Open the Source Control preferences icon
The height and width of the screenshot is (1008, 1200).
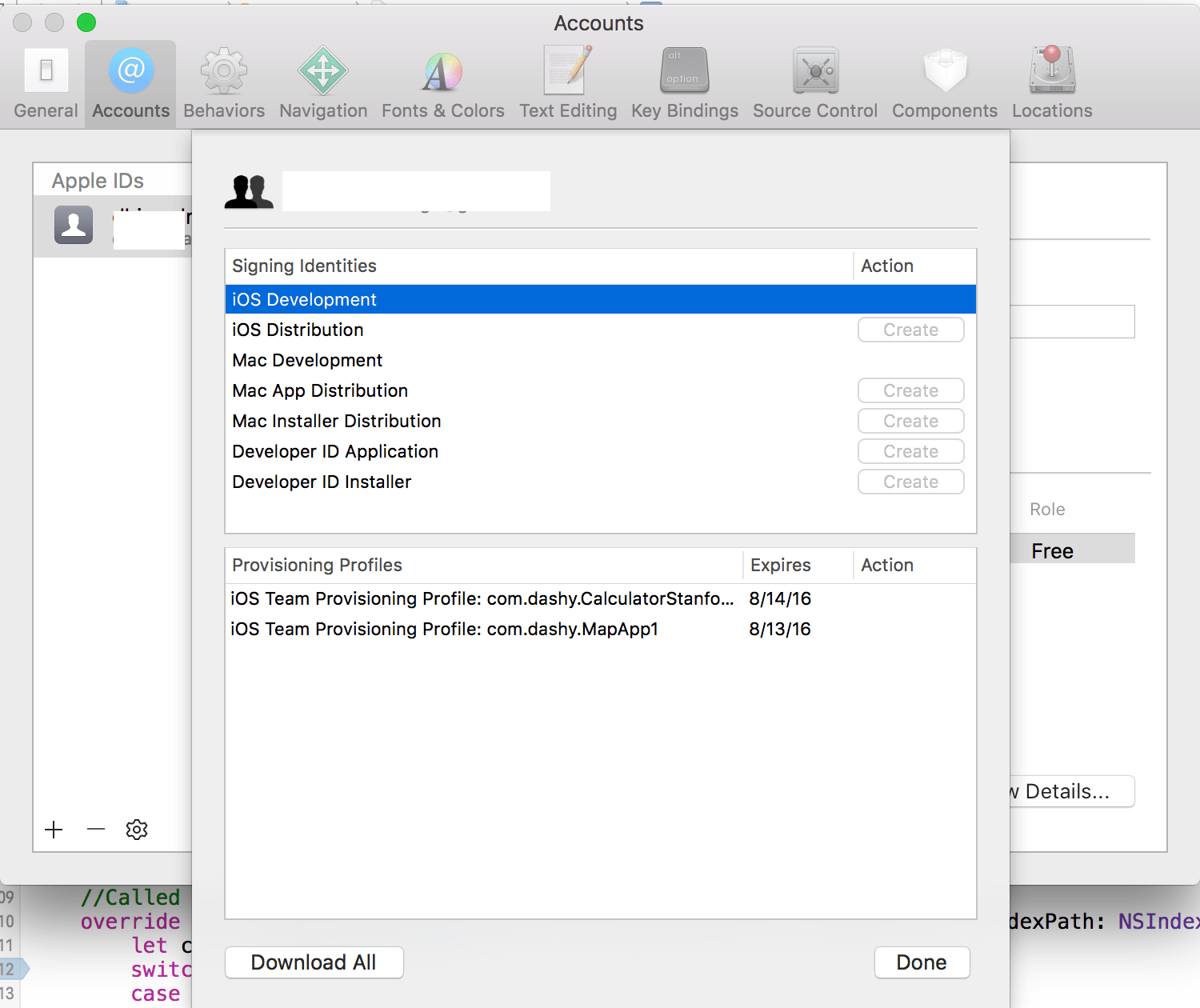814,80
